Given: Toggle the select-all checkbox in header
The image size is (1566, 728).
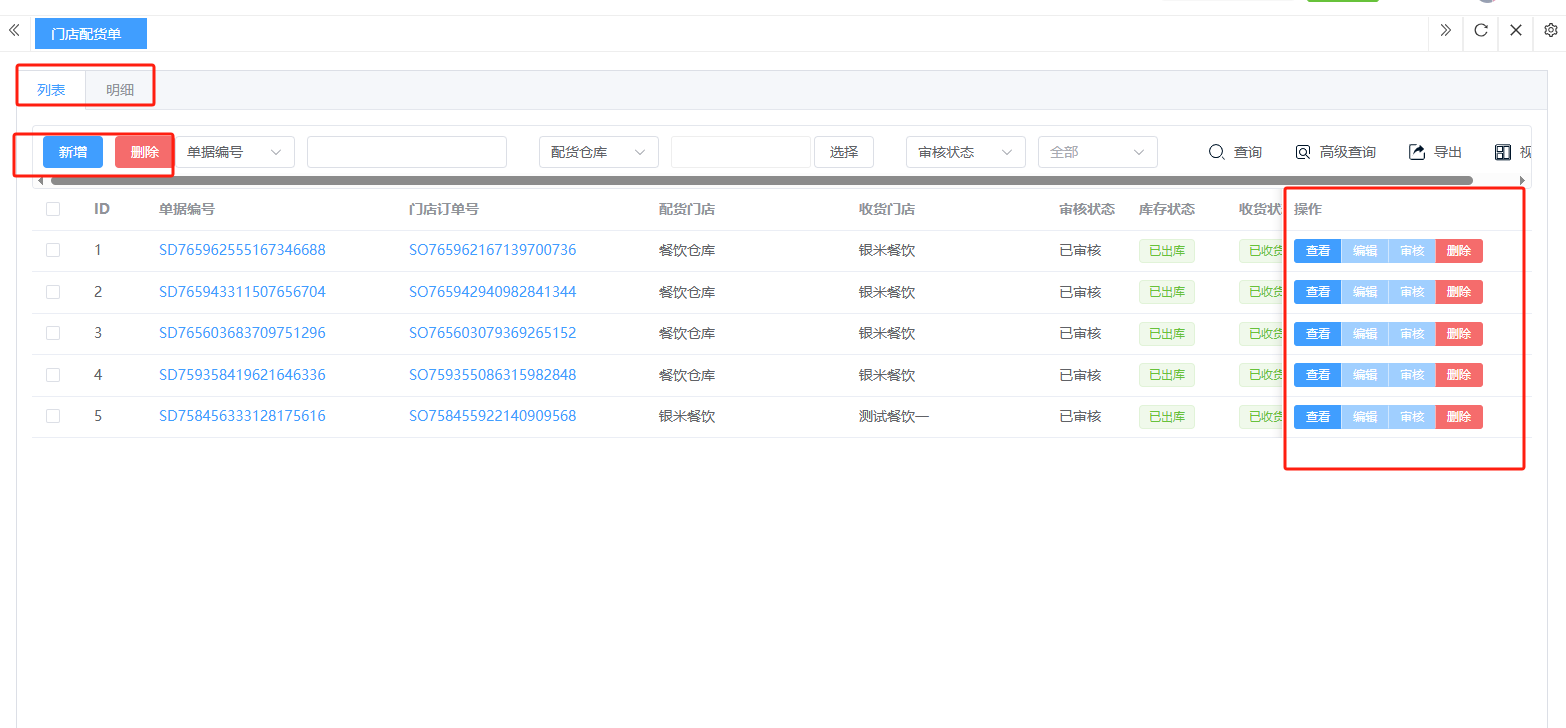Looking at the screenshot, I should pyautogui.click(x=53, y=209).
